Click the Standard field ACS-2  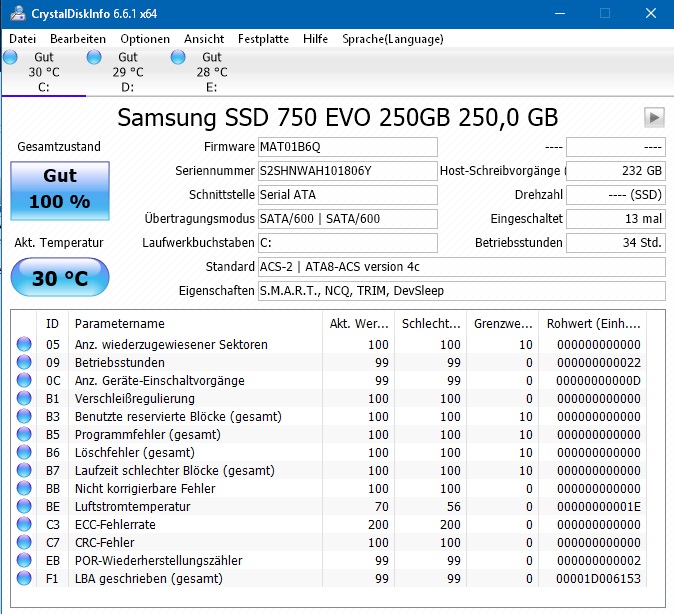coord(462,267)
